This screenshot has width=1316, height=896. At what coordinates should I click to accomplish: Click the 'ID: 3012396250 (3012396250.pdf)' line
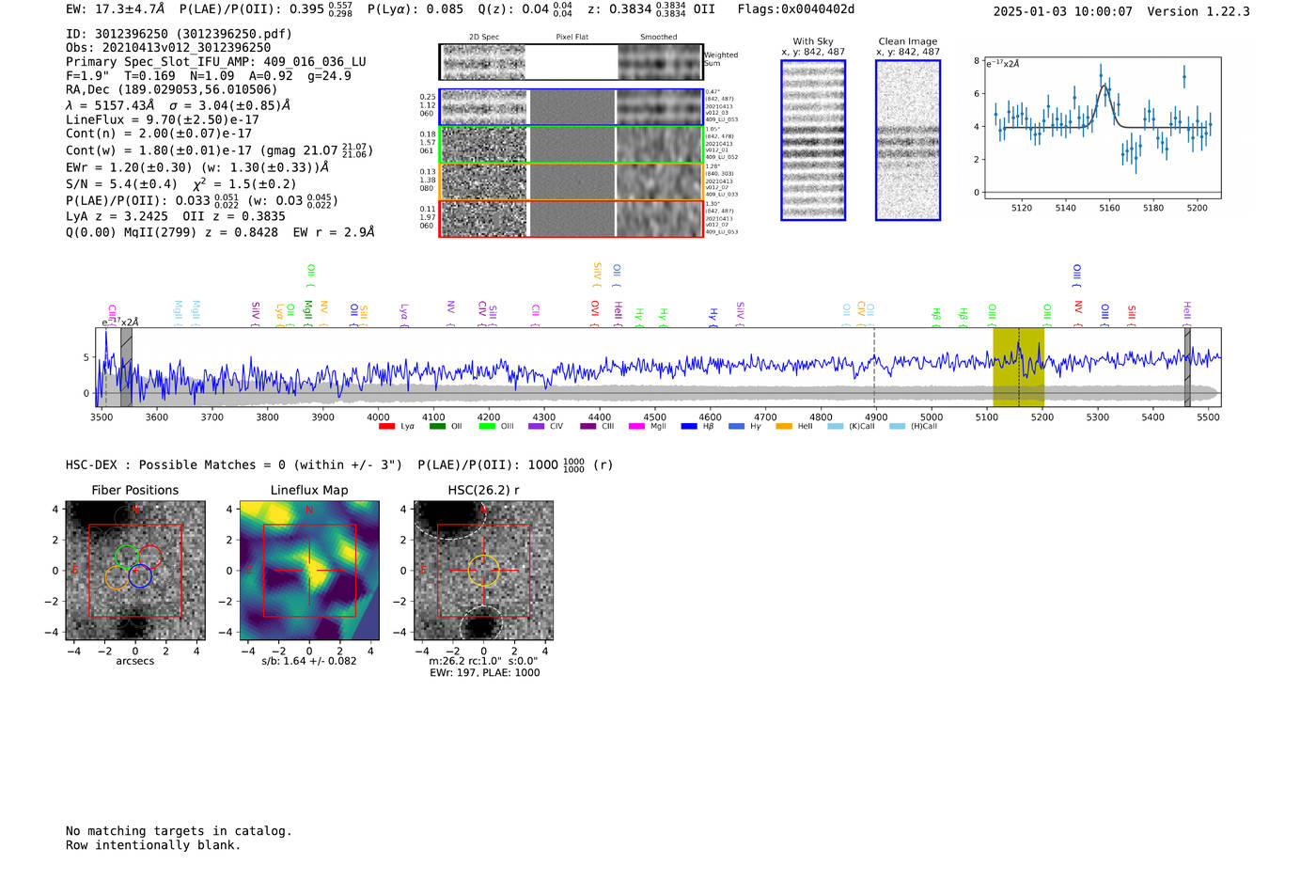click(179, 34)
